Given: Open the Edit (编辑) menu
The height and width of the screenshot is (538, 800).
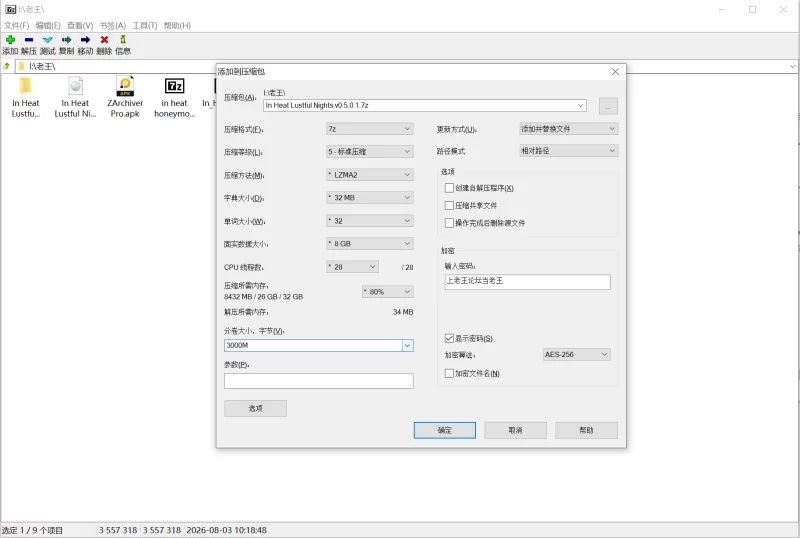Looking at the screenshot, I should [48, 26].
